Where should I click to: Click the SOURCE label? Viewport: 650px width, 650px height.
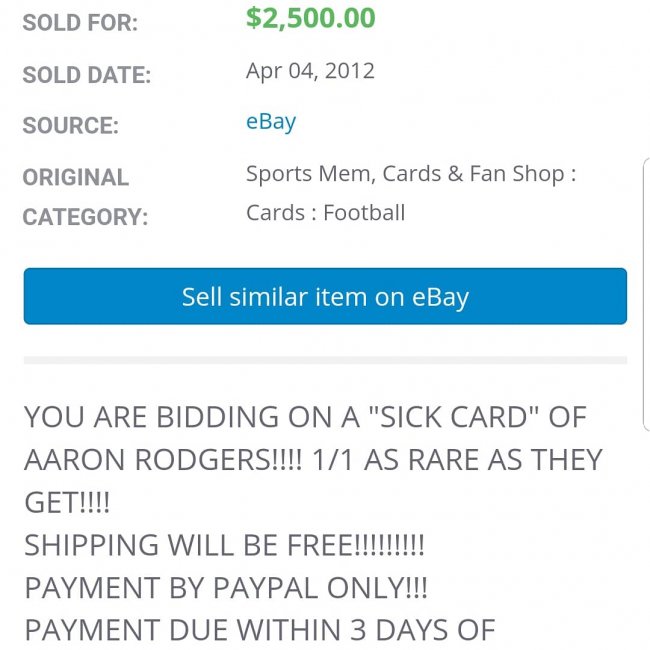point(70,126)
